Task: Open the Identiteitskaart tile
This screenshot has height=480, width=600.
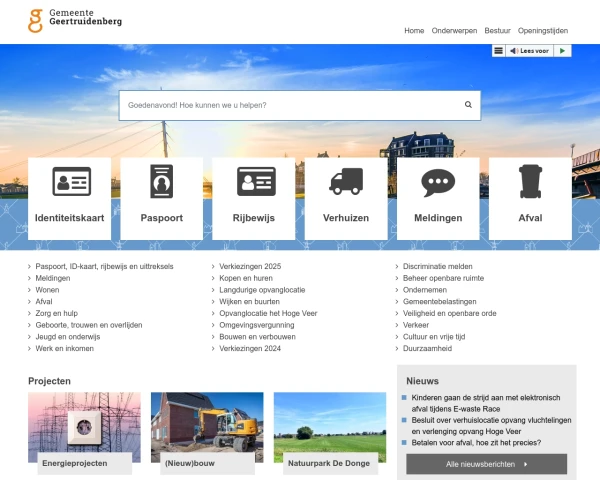Action: pos(69,197)
